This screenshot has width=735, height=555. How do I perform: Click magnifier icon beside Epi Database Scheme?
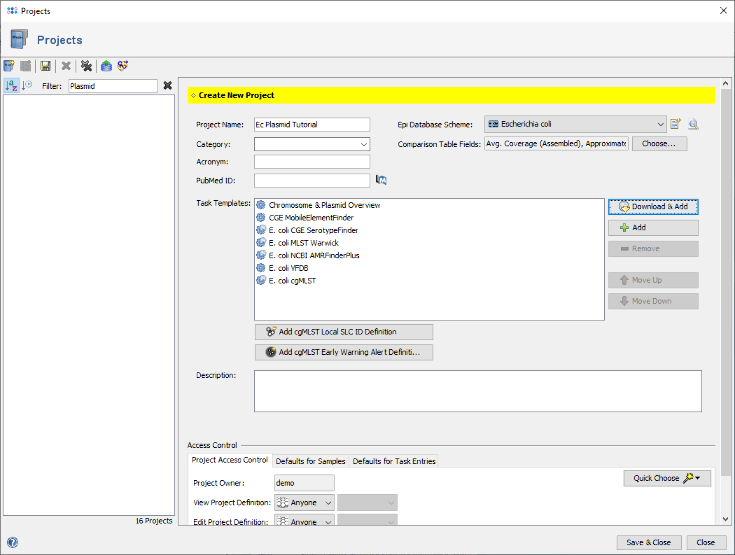[x=692, y=124]
